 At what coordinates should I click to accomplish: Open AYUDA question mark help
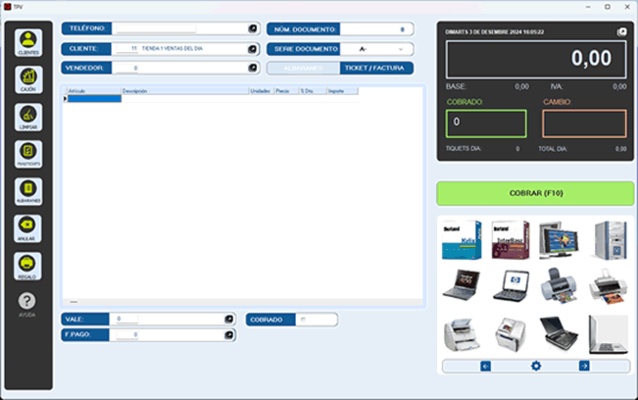(x=27, y=305)
